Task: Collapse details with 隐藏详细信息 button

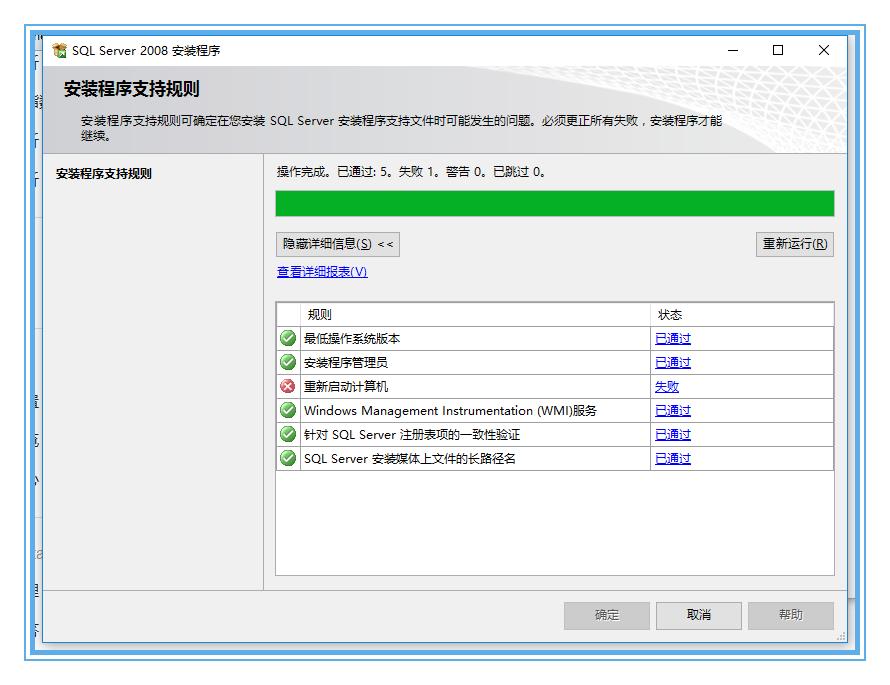Action: coord(336,244)
